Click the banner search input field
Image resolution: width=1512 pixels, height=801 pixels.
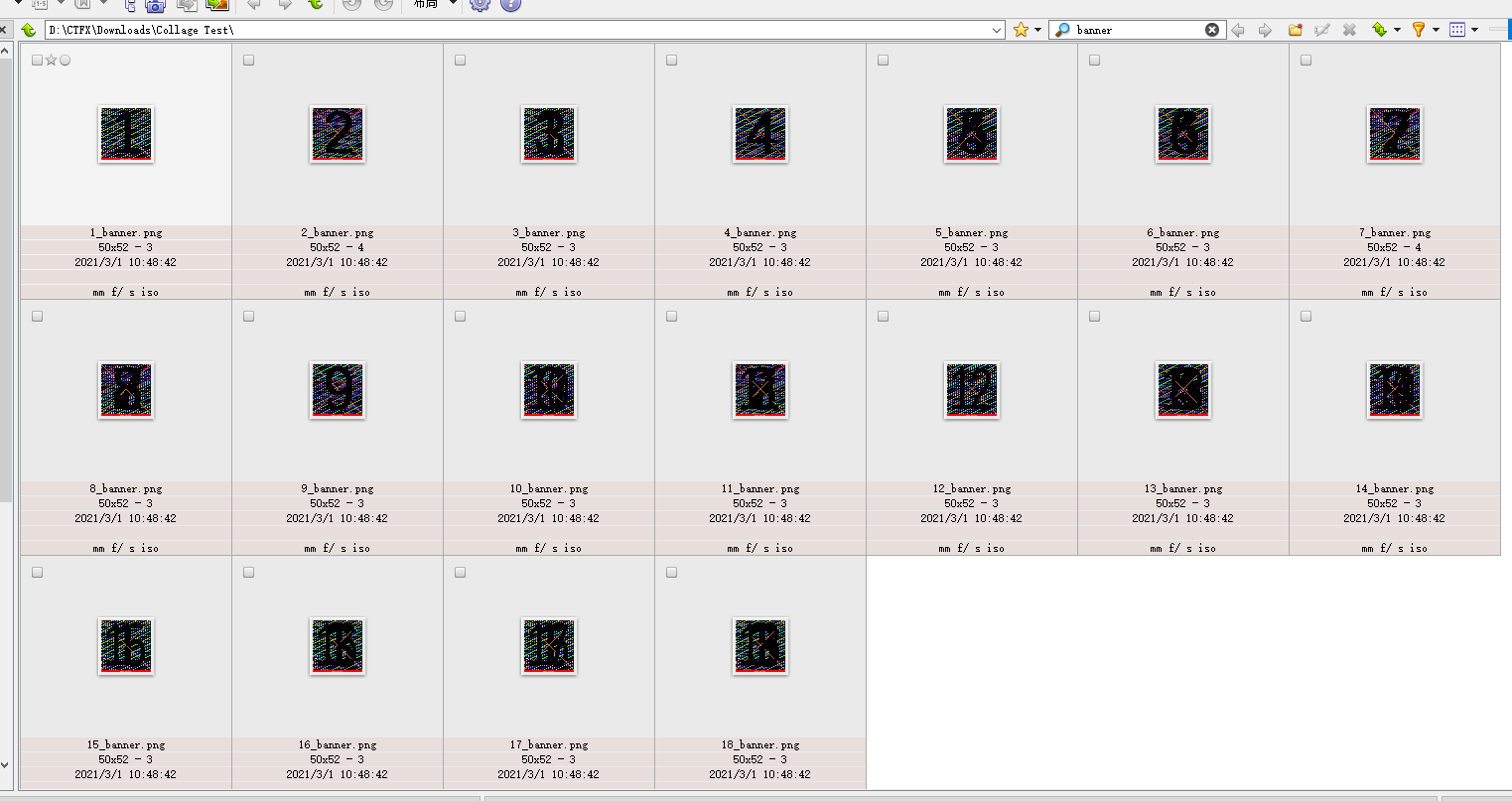click(1138, 30)
